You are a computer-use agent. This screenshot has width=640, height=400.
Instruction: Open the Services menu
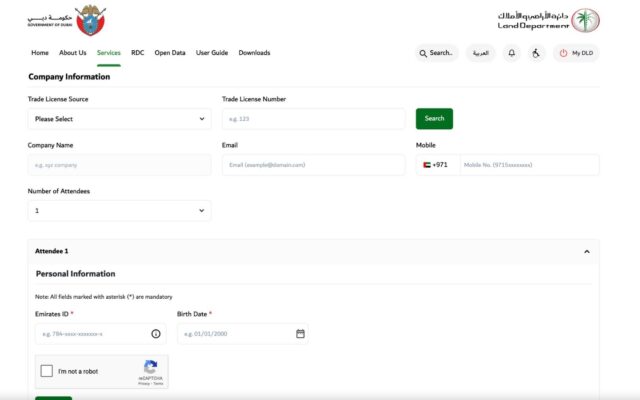point(109,53)
